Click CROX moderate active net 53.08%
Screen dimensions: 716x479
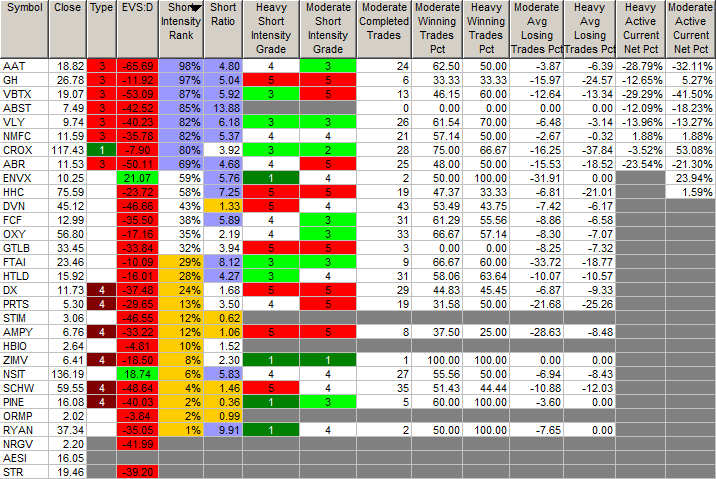(x=691, y=150)
